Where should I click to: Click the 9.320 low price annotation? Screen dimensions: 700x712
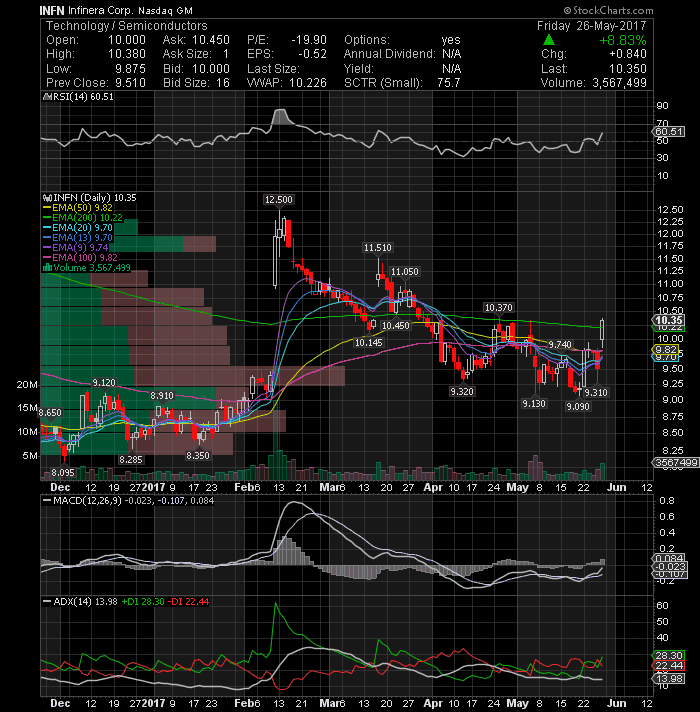[x=462, y=392]
